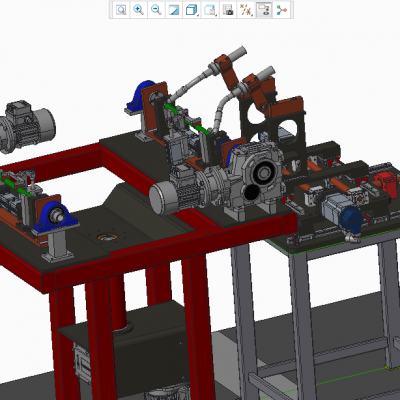Open the Display Style cube dropdown
Viewport: 400px width, 400px height.
[x=192, y=10]
